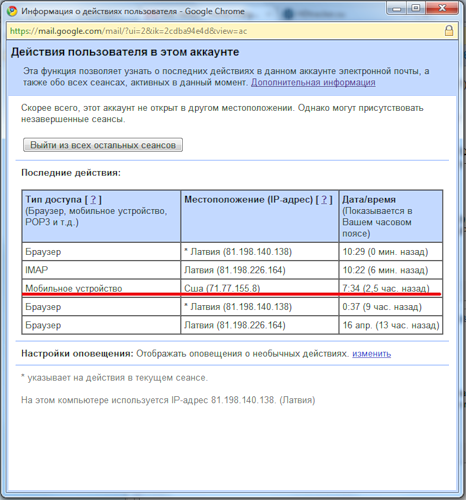Click 'Выйти из всех остальных сеансов' button
Screen dimensions: 466x500
[x=103, y=145]
